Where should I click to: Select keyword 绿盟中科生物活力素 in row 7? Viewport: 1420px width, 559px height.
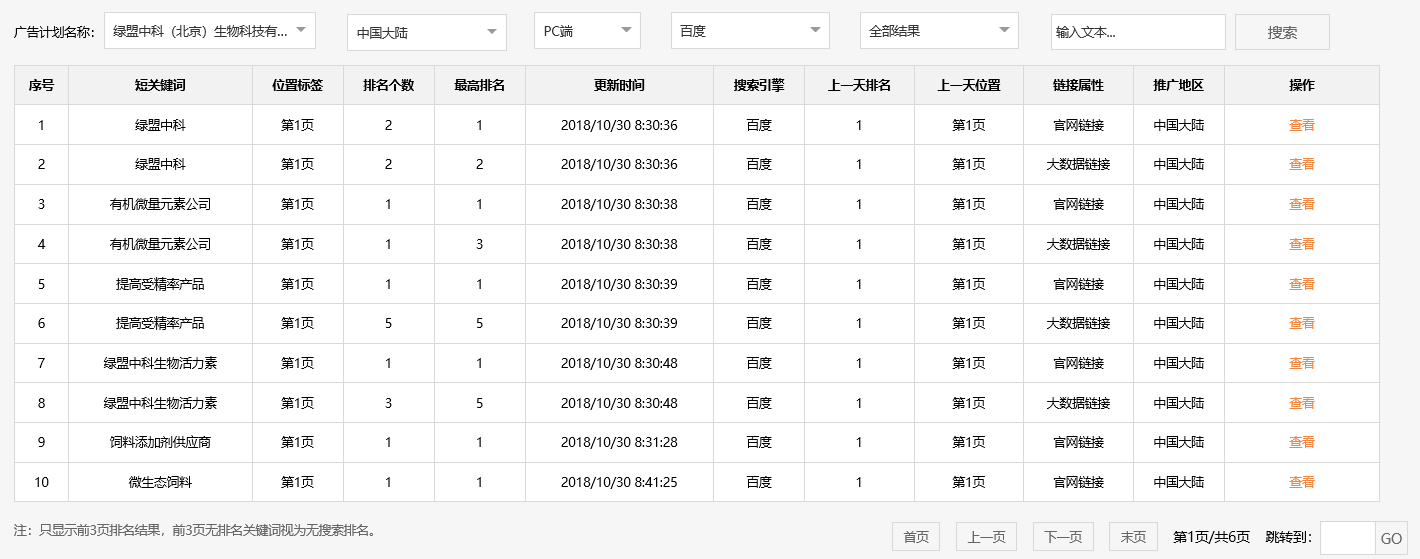click(160, 363)
